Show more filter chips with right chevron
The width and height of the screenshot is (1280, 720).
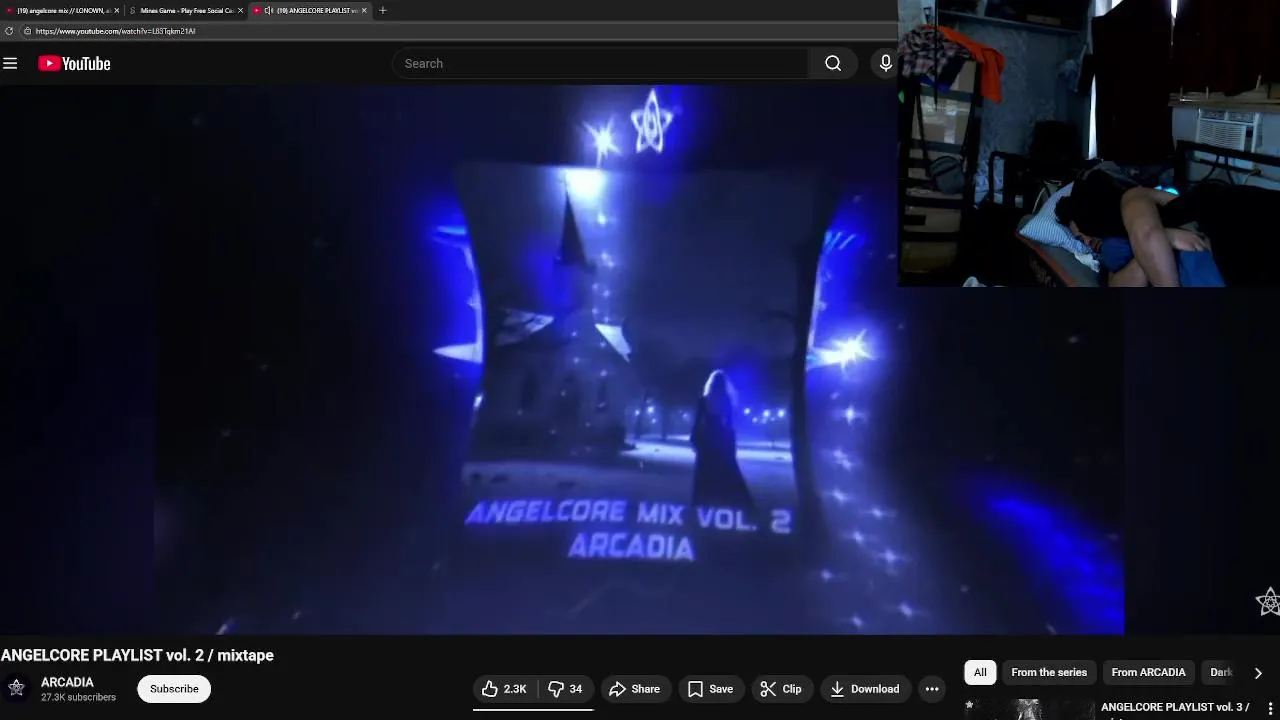click(x=1258, y=673)
